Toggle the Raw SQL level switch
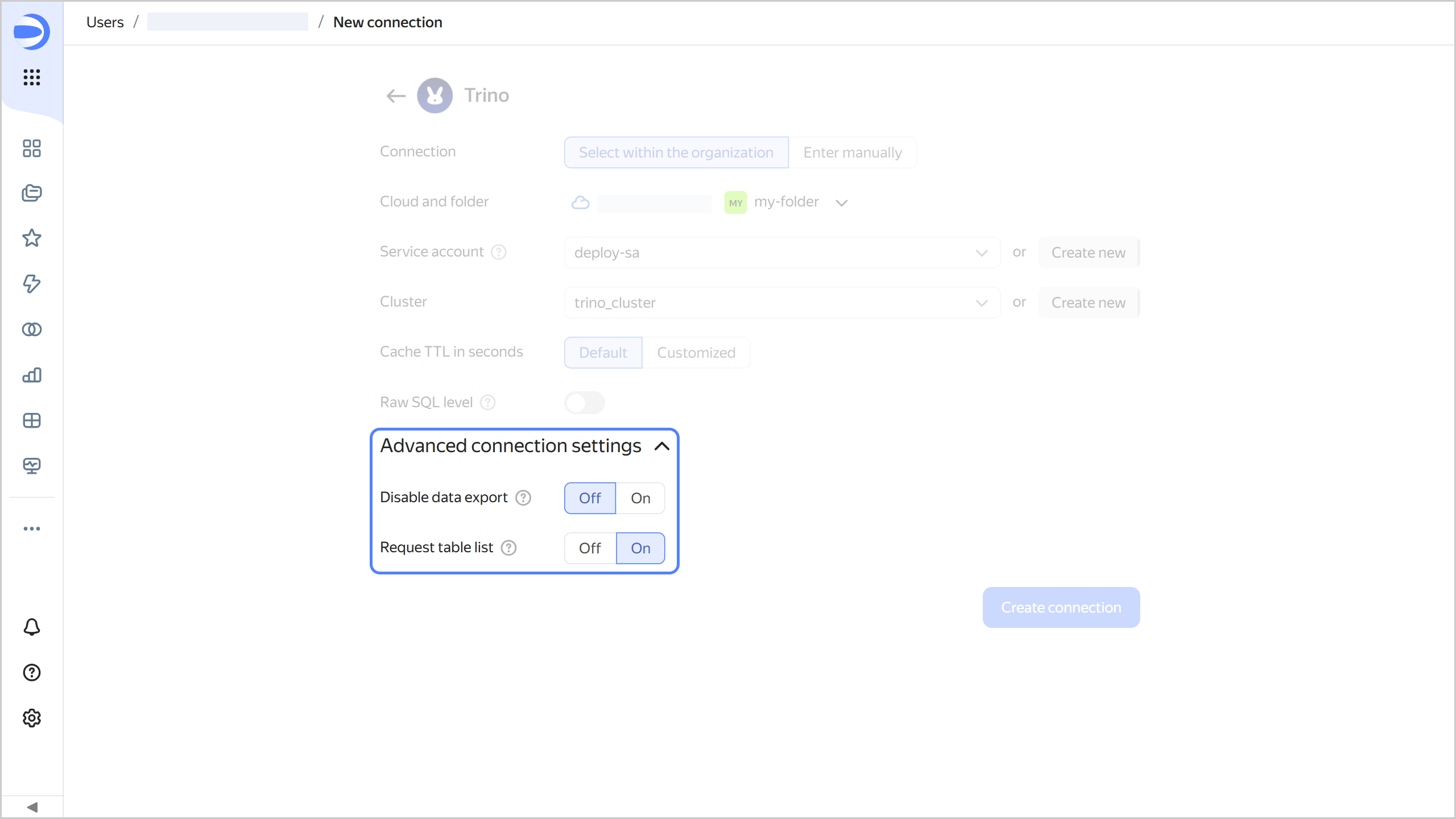The width and height of the screenshot is (1456, 819). click(x=584, y=403)
